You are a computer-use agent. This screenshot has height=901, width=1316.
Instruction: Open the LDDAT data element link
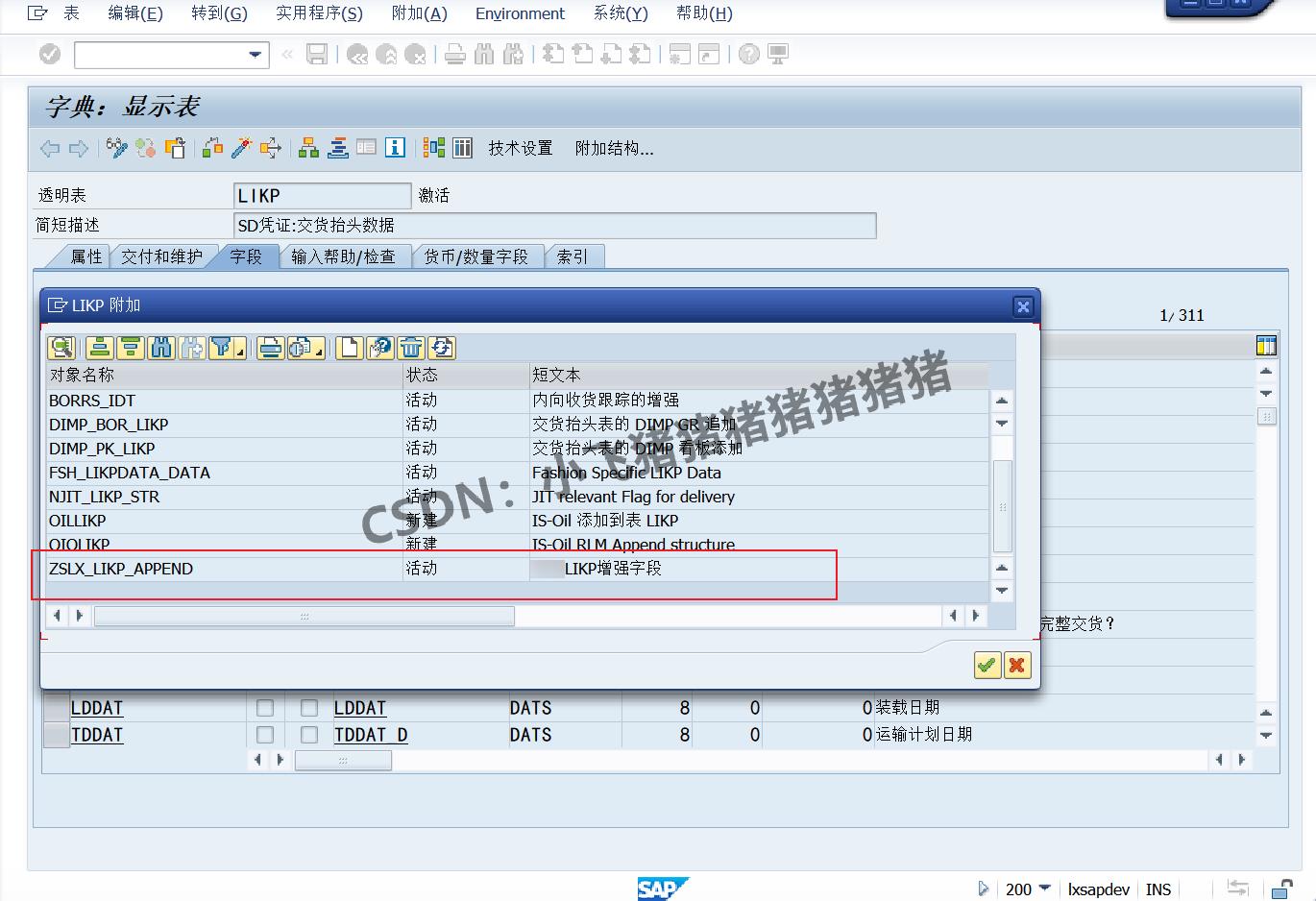coord(358,708)
